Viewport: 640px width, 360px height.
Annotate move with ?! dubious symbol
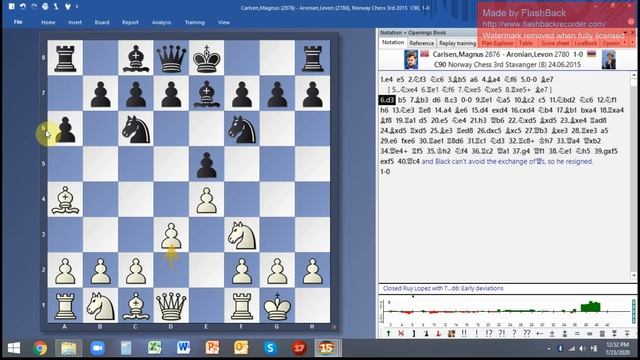tap(502, 333)
